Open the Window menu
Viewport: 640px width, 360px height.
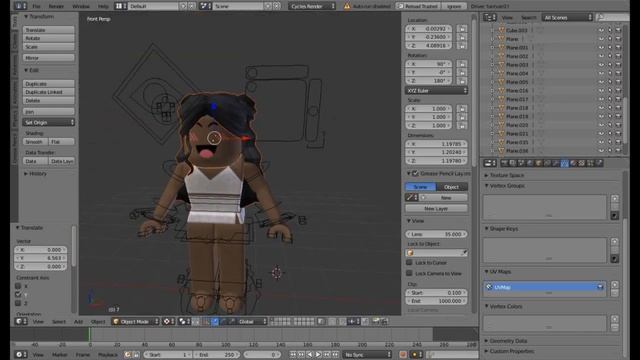80,6
